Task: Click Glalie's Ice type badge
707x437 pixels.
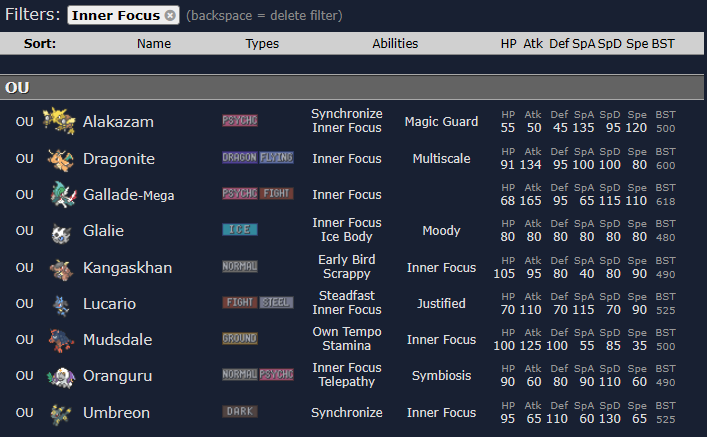Action: click(239, 230)
